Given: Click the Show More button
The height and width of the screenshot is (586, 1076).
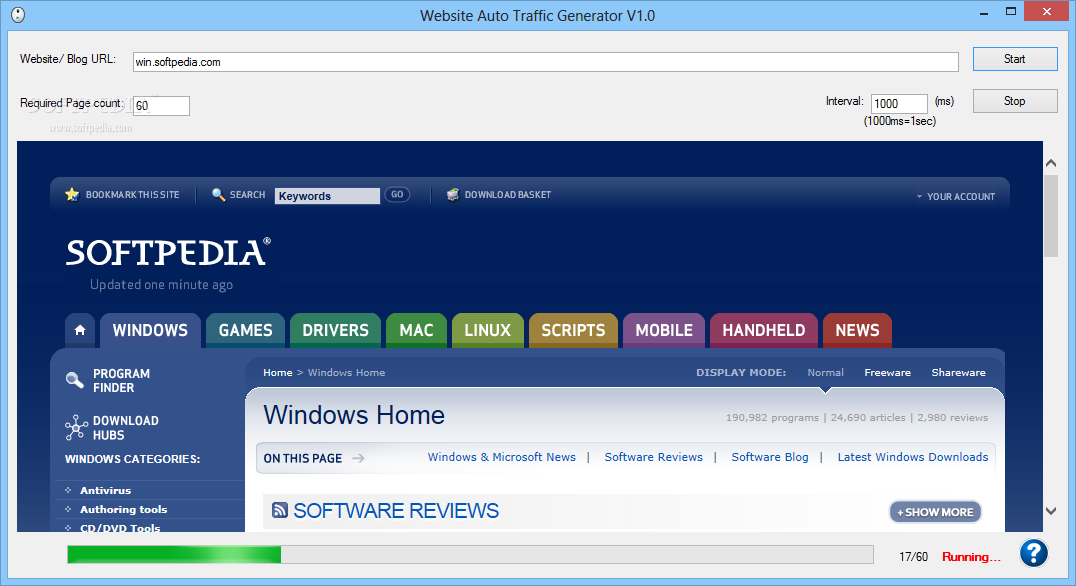Looking at the screenshot, I should [935, 512].
